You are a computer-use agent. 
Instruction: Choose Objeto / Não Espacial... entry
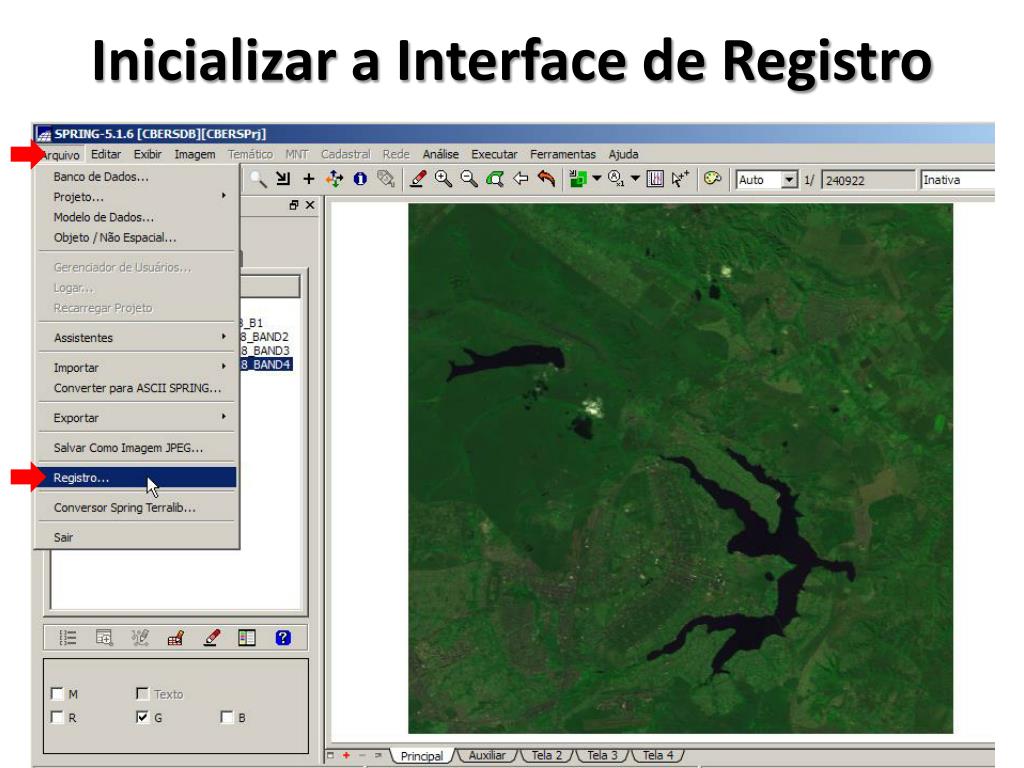pyautogui.click(x=136, y=237)
